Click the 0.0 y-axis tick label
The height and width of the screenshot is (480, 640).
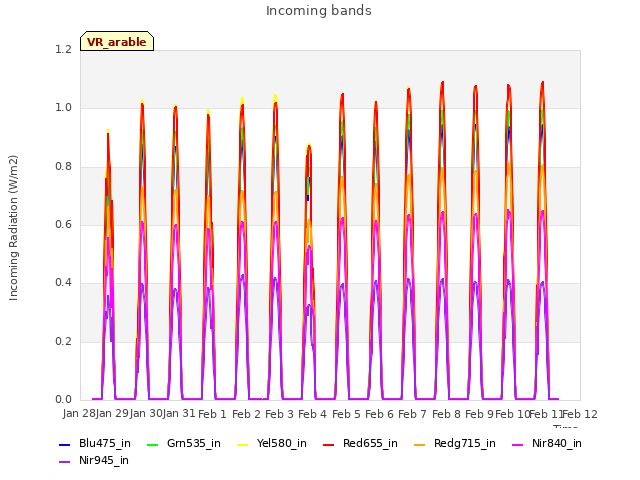[63, 399]
